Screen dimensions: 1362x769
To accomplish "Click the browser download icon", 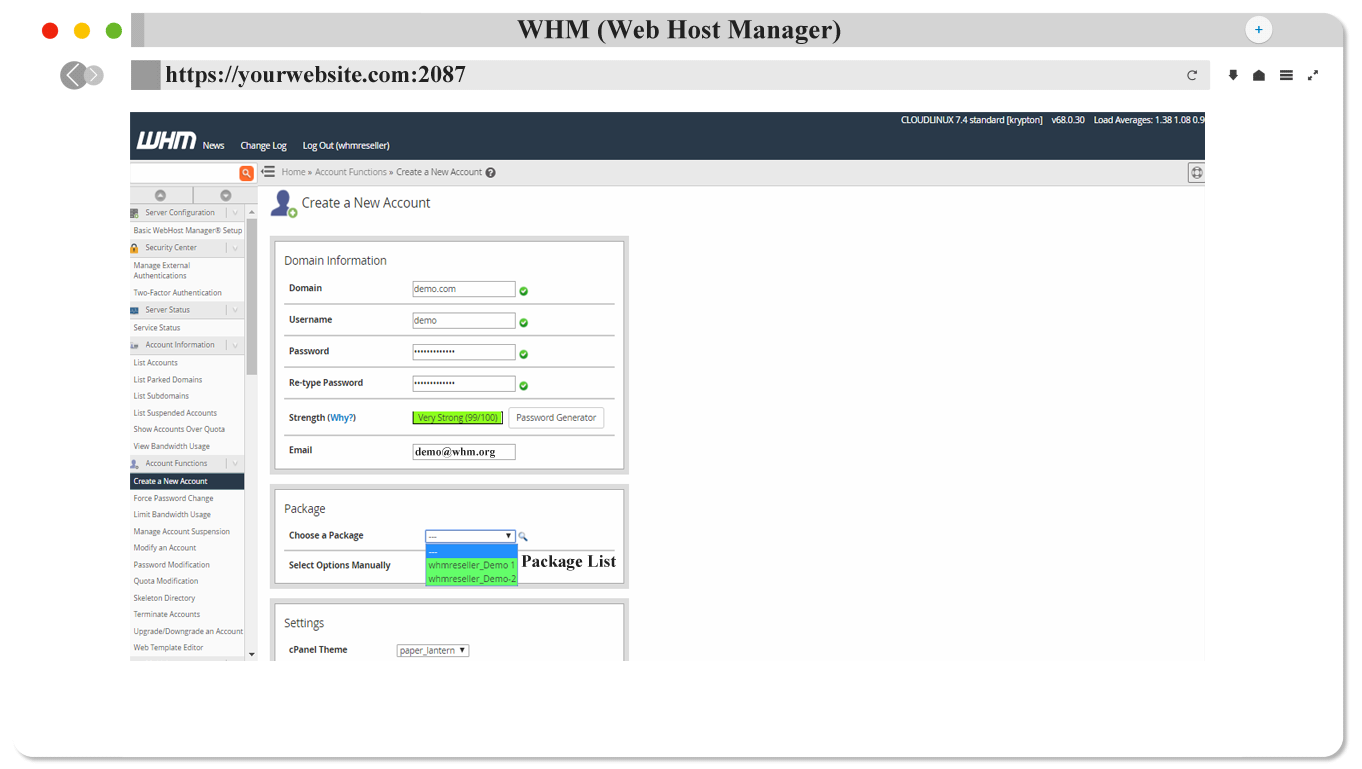I will (x=1233, y=75).
